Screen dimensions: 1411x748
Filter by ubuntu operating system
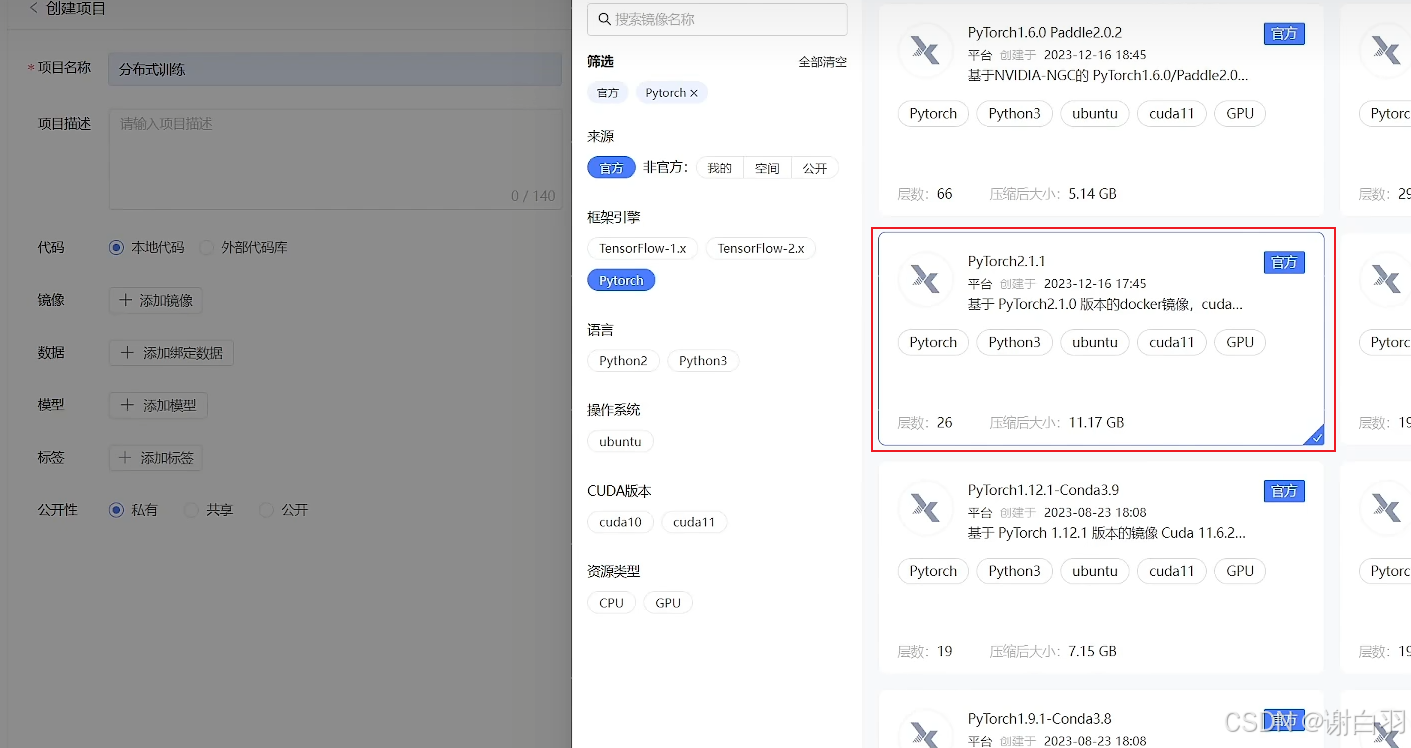(620, 442)
